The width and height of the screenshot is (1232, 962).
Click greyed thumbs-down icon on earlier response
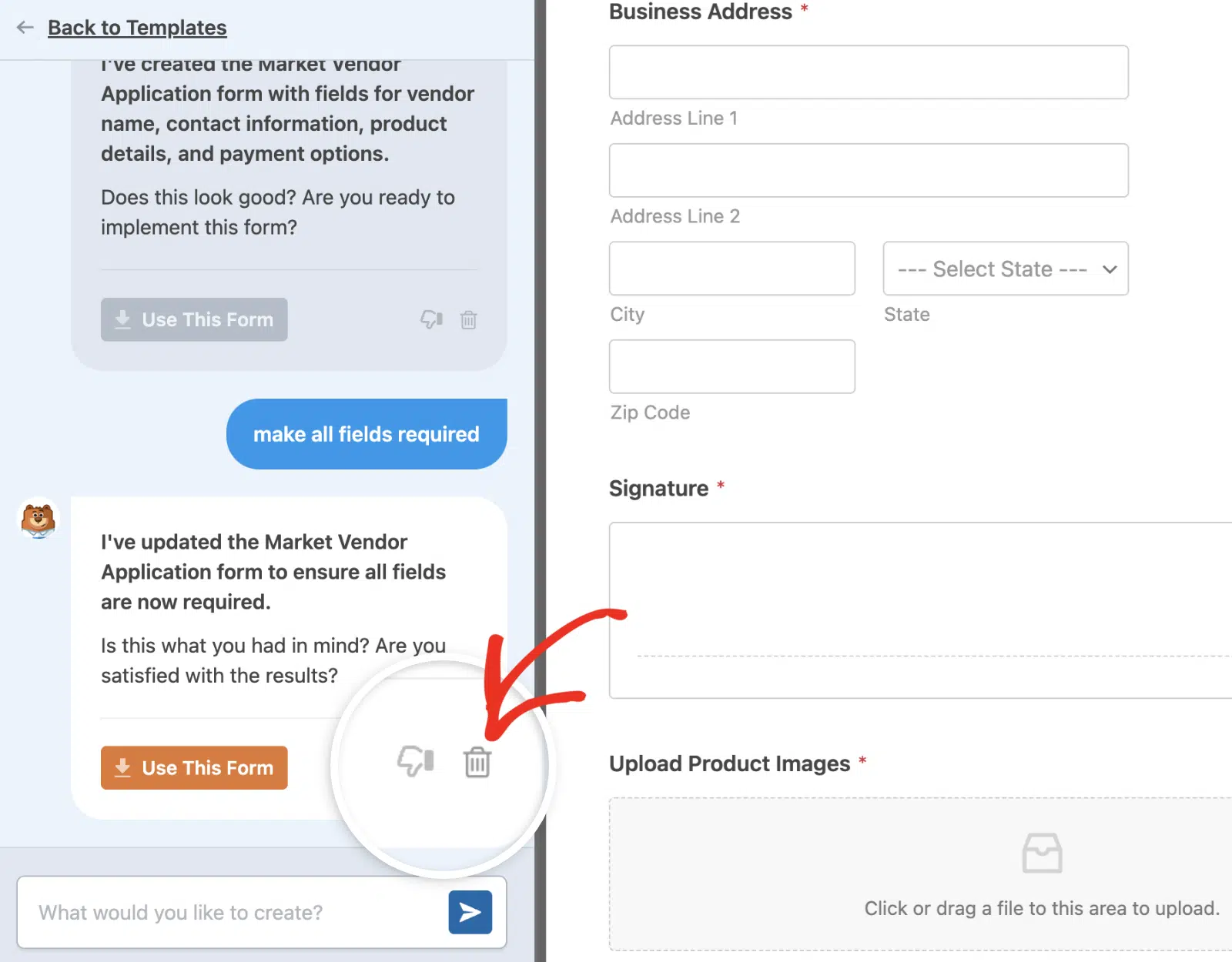(x=431, y=319)
